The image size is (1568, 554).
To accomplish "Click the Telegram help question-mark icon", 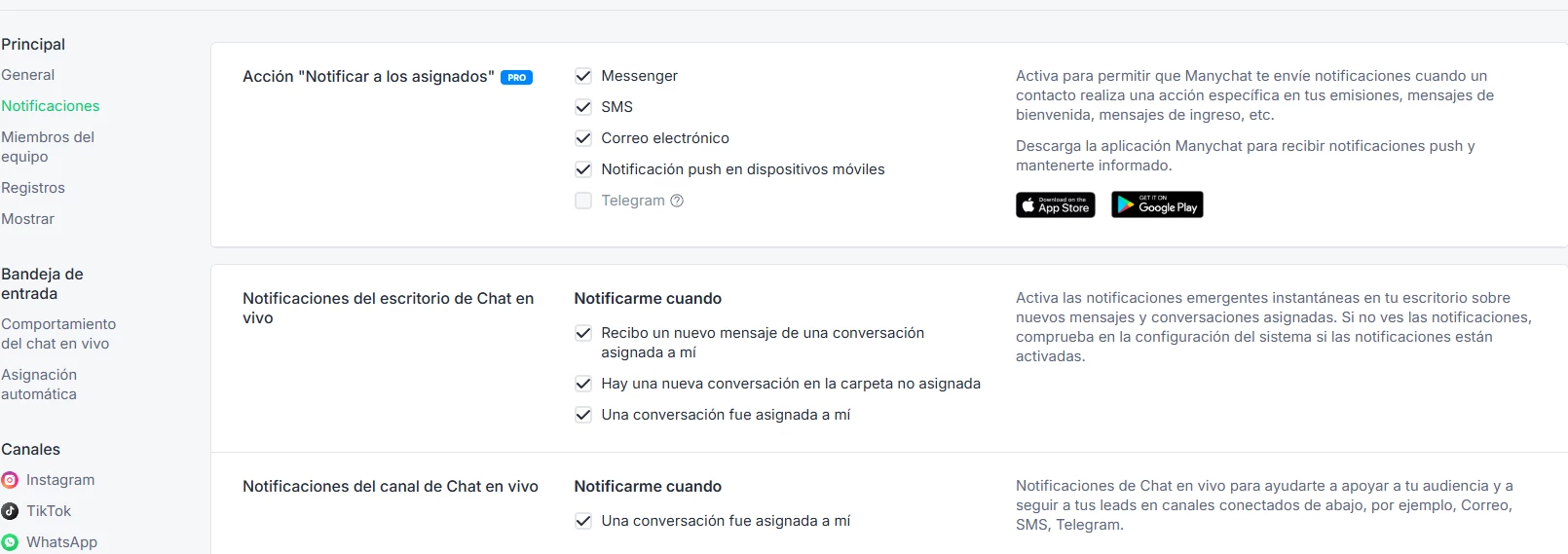I will tap(677, 201).
